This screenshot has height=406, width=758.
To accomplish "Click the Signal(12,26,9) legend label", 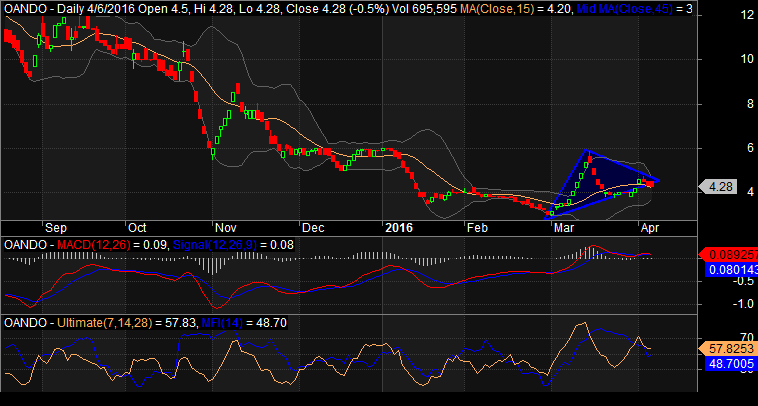I will pyautogui.click(x=214, y=245).
